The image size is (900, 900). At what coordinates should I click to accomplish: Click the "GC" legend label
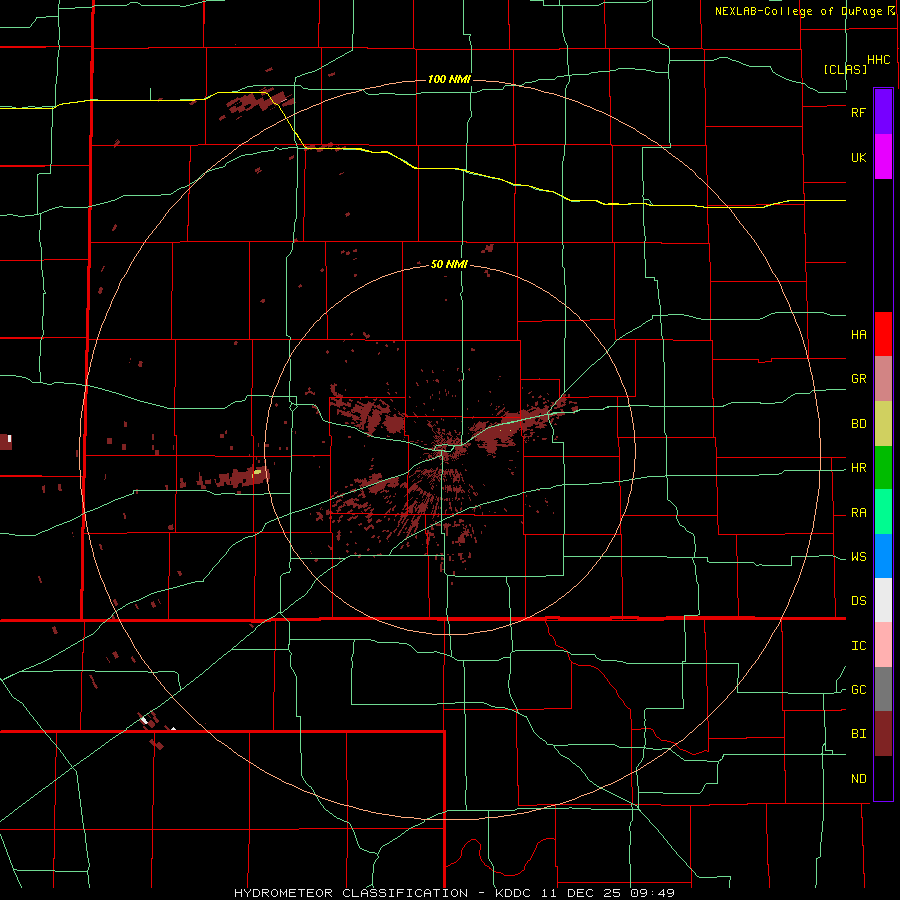coord(858,690)
